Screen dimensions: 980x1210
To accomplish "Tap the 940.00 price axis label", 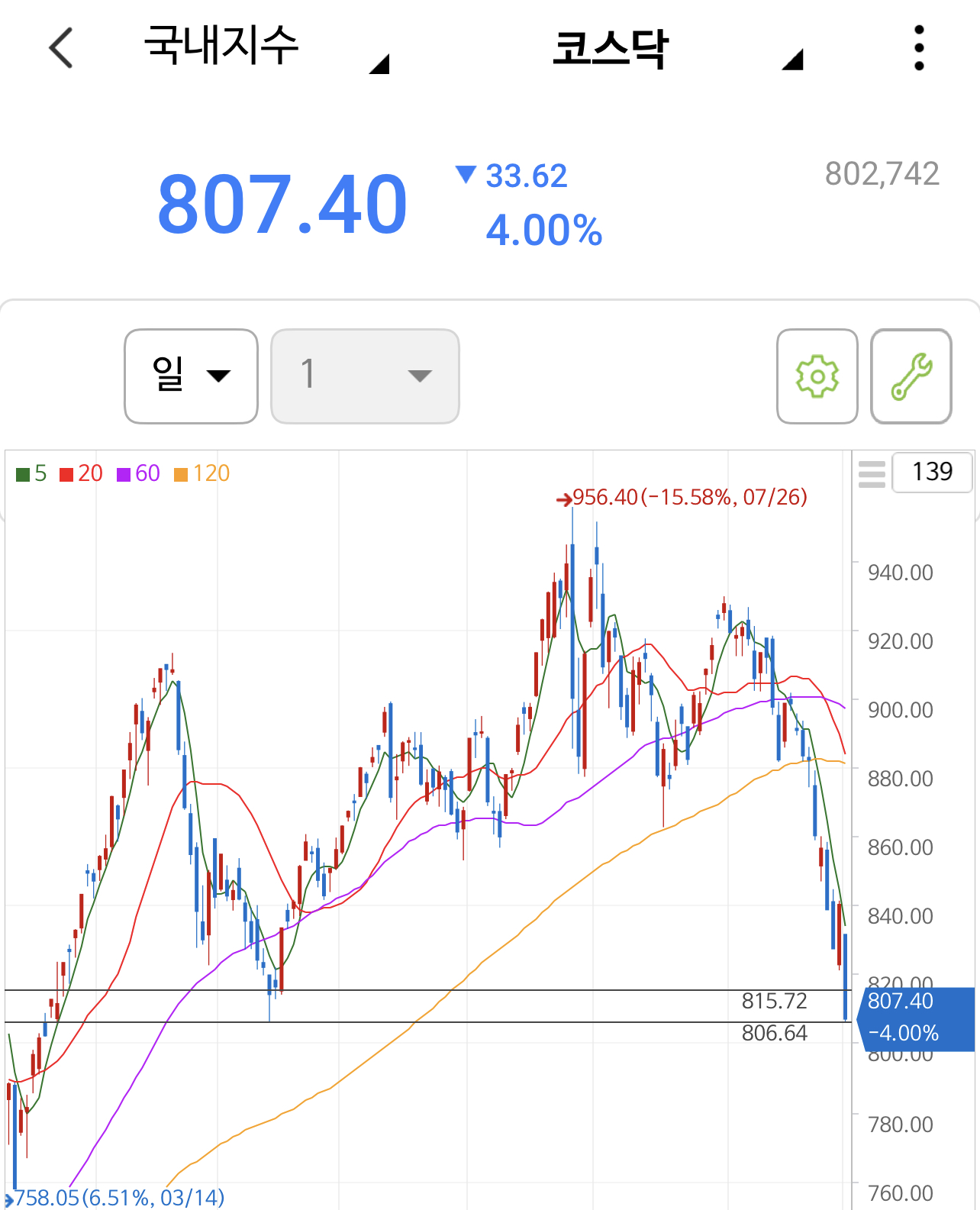I will [900, 573].
